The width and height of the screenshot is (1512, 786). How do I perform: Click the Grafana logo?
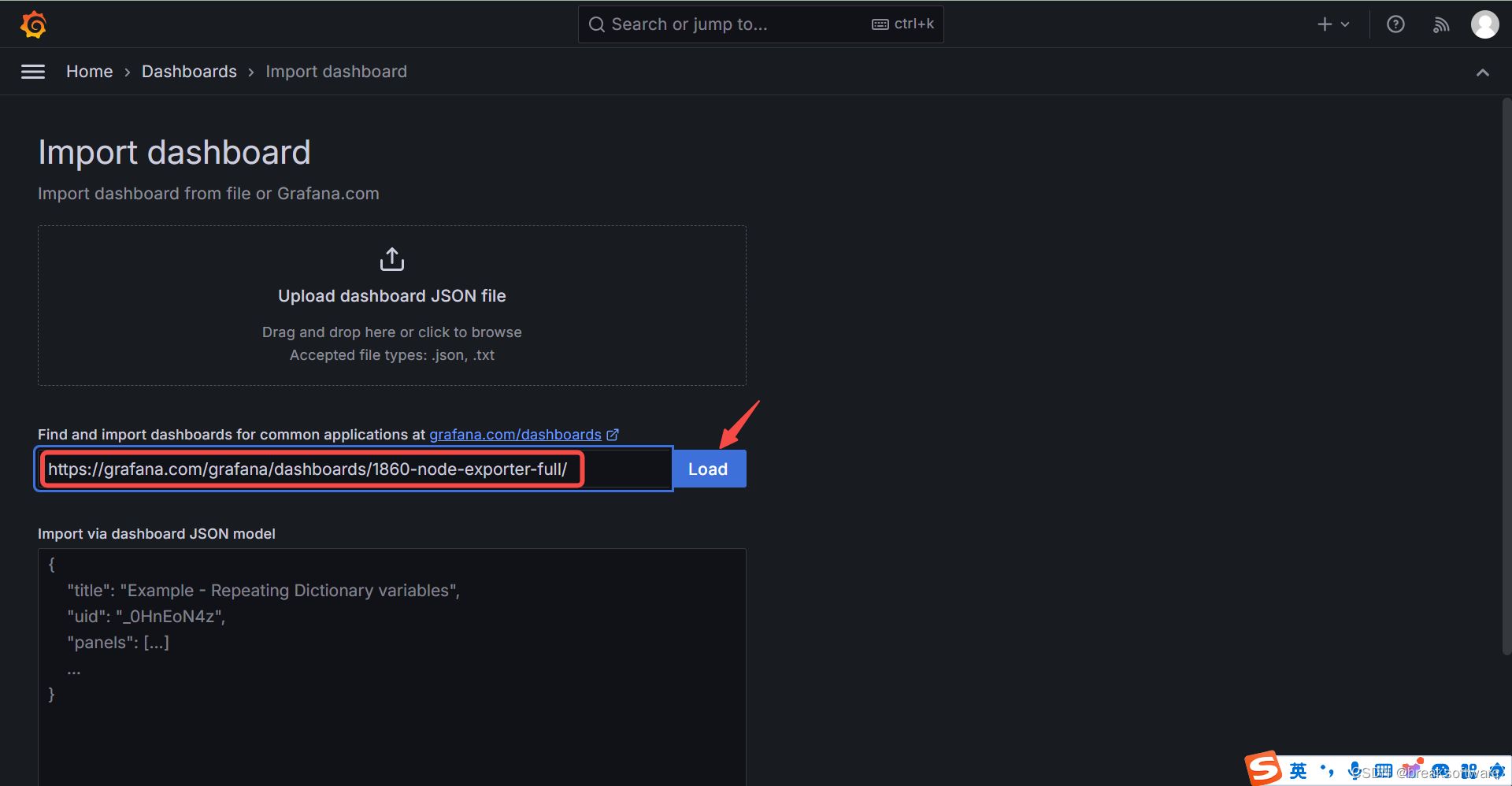click(x=33, y=24)
